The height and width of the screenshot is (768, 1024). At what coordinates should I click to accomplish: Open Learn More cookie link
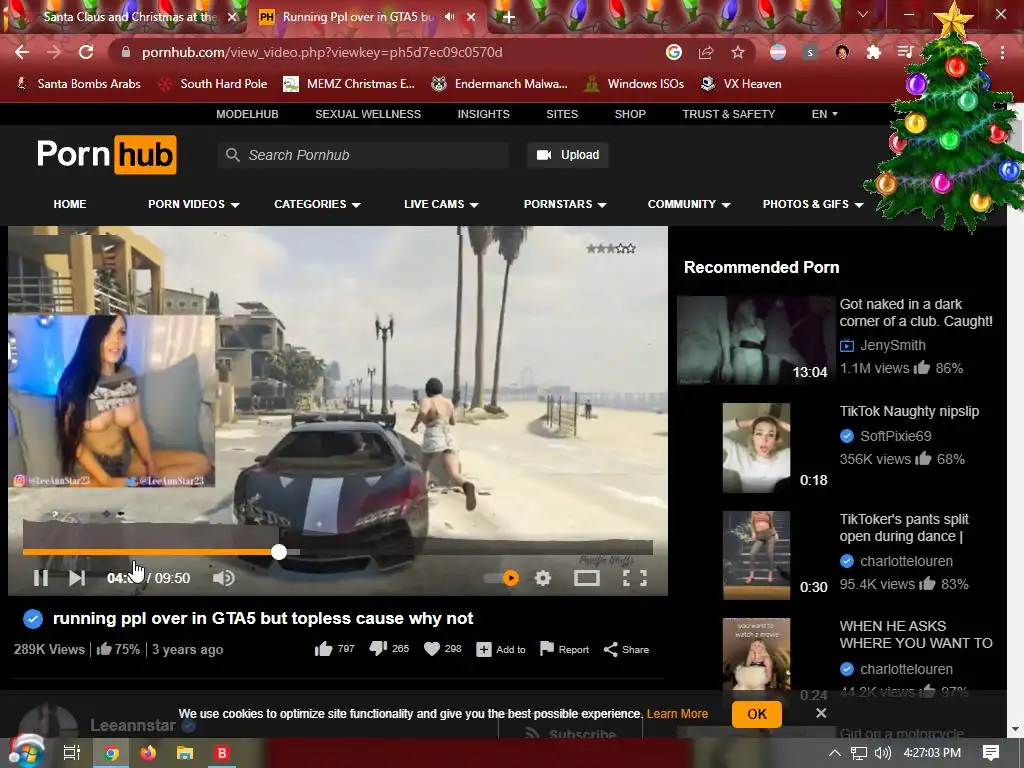point(677,714)
